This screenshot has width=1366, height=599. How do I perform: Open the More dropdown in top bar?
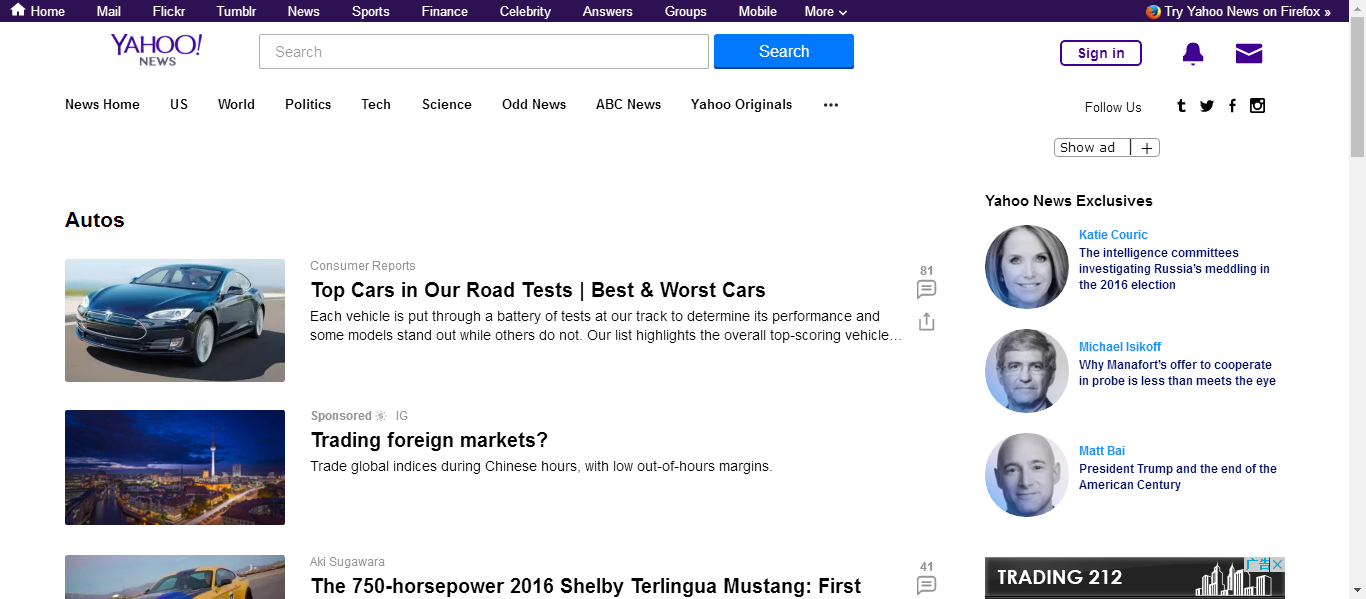tap(826, 12)
